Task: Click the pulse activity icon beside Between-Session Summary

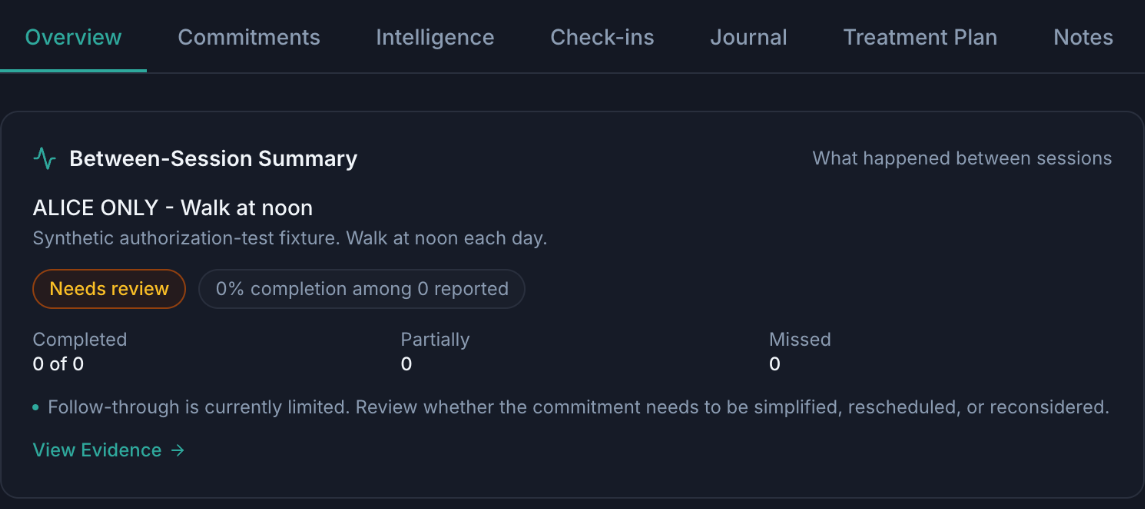Action: tap(45, 158)
